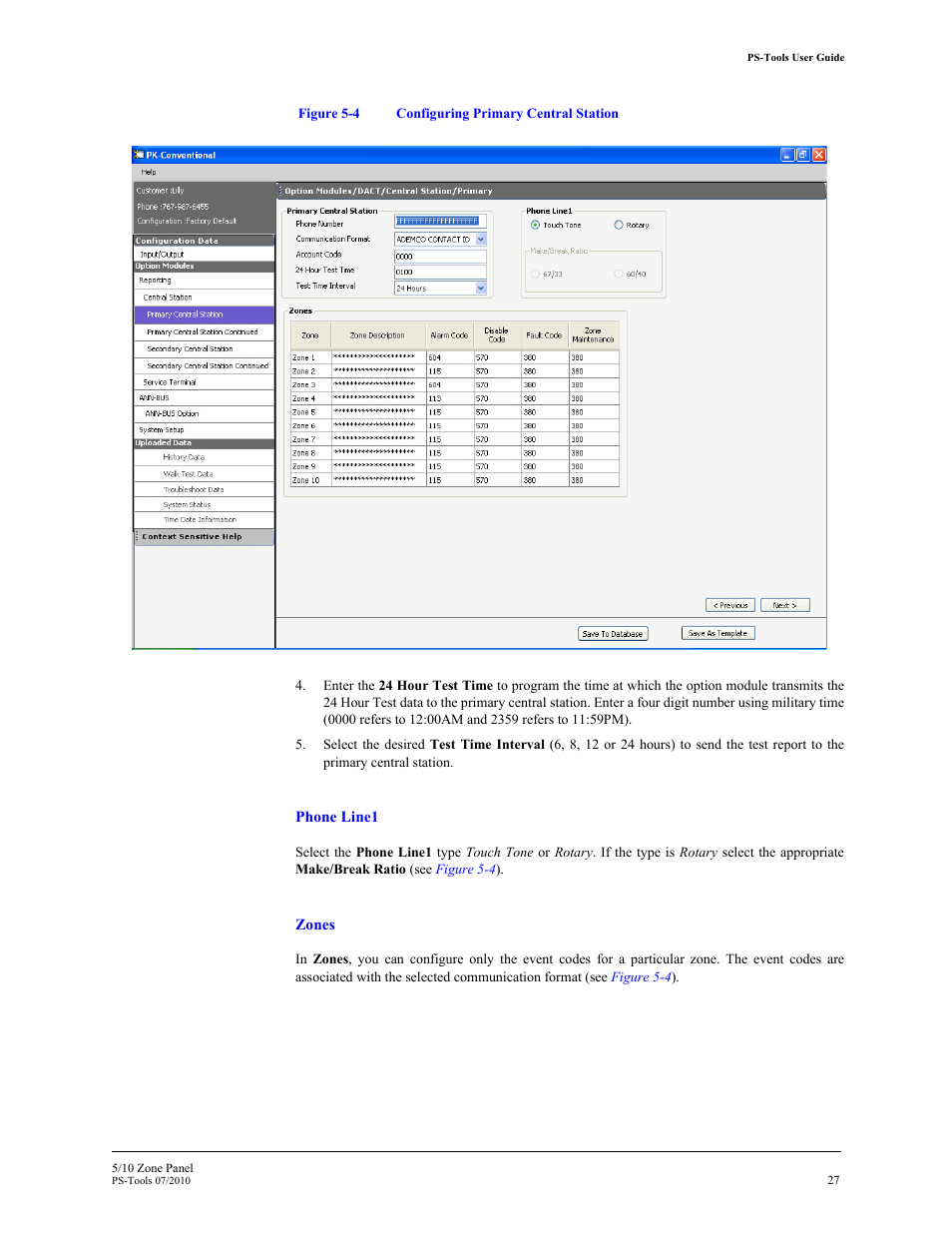The width and height of the screenshot is (952, 1233).
Task: Click the Zone 4 Alarm Code cell
Action: coord(450,398)
